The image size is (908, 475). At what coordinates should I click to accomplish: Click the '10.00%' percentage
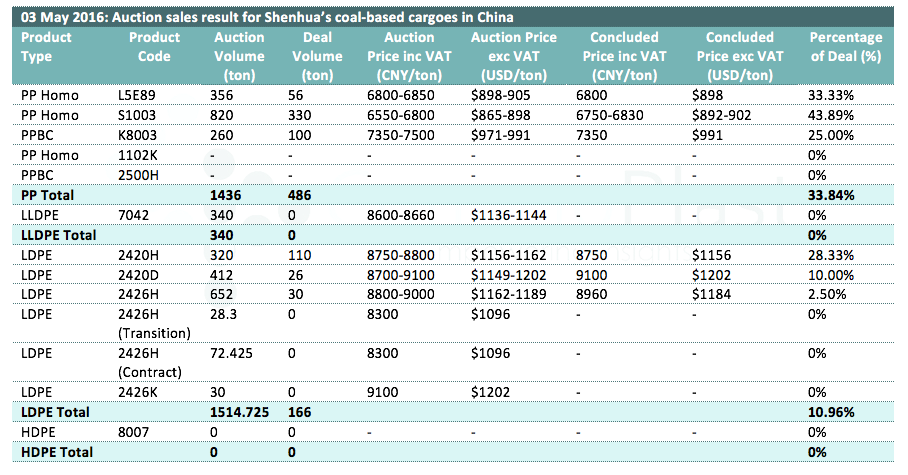[831, 275]
